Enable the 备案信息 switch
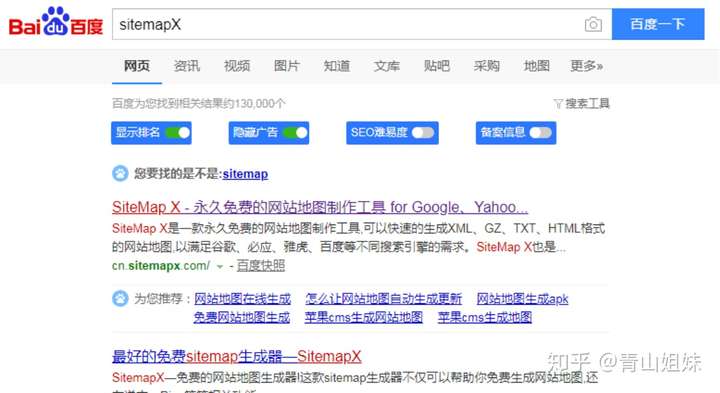 pos(540,133)
